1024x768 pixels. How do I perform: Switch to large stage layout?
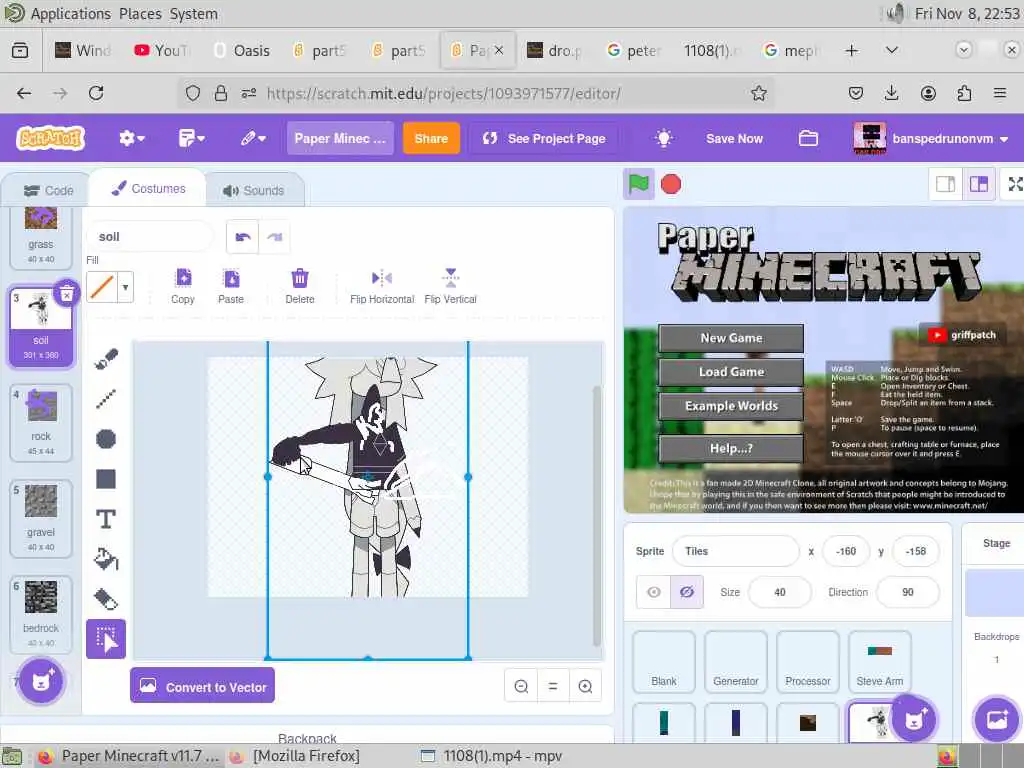[x=978, y=184]
